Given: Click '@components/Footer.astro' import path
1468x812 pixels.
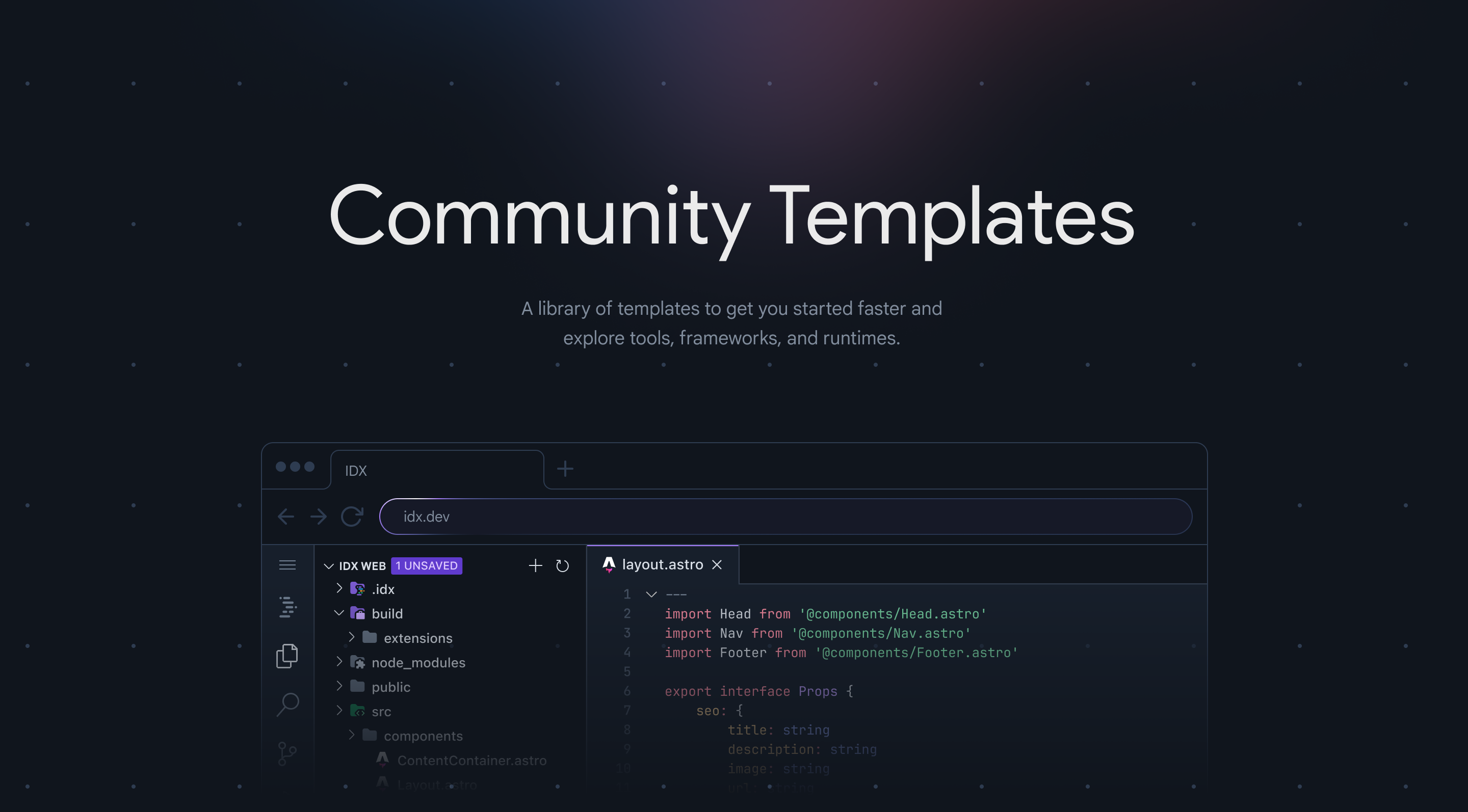Looking at the screenshot, I should (916, 653).
